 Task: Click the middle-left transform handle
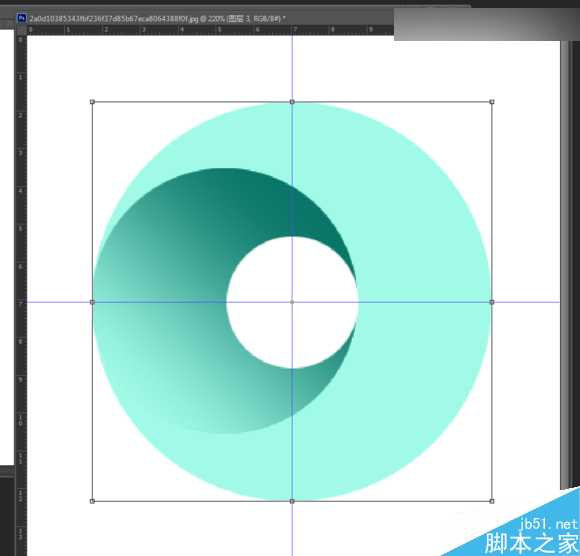pos(92,302)
